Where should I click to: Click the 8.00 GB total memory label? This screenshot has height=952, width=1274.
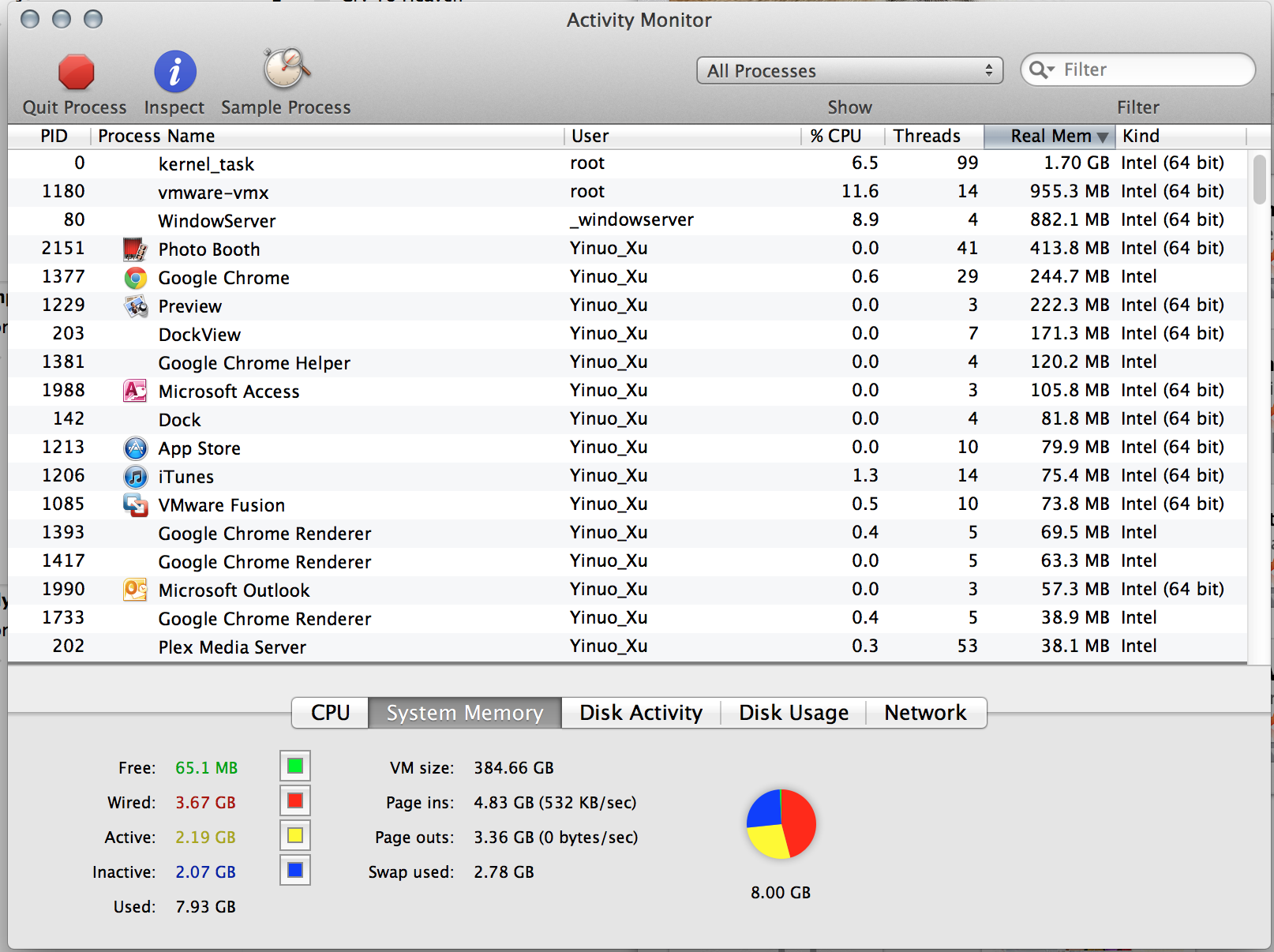click(781, 892)
